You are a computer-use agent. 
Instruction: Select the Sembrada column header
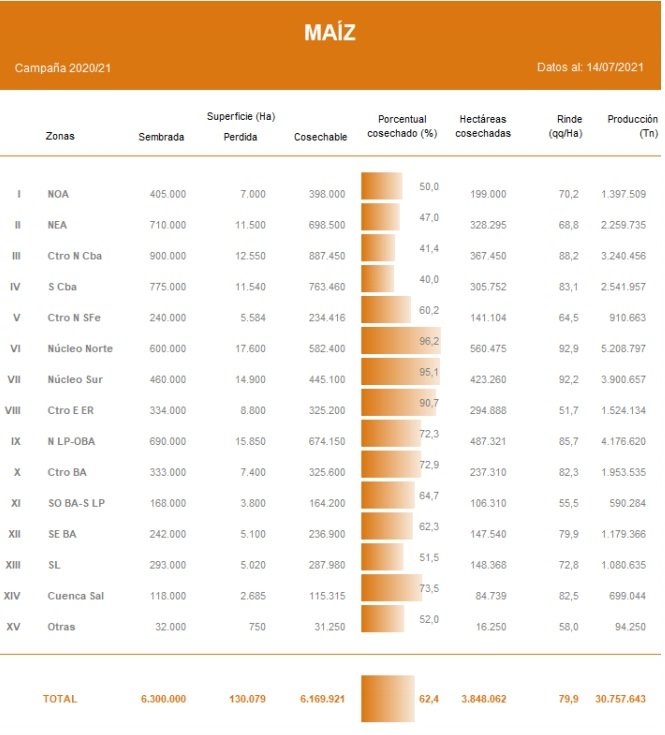click(161, 137)
